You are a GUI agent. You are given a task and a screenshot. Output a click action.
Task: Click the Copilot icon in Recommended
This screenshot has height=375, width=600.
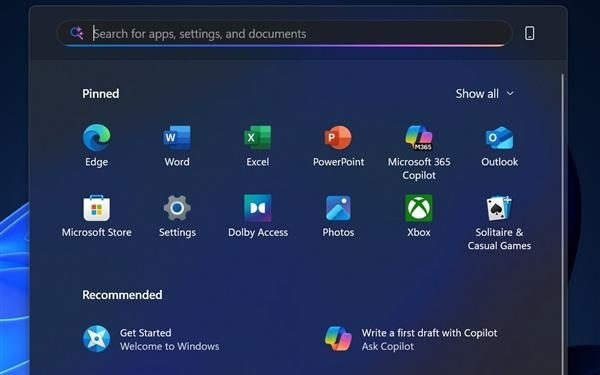338,339
